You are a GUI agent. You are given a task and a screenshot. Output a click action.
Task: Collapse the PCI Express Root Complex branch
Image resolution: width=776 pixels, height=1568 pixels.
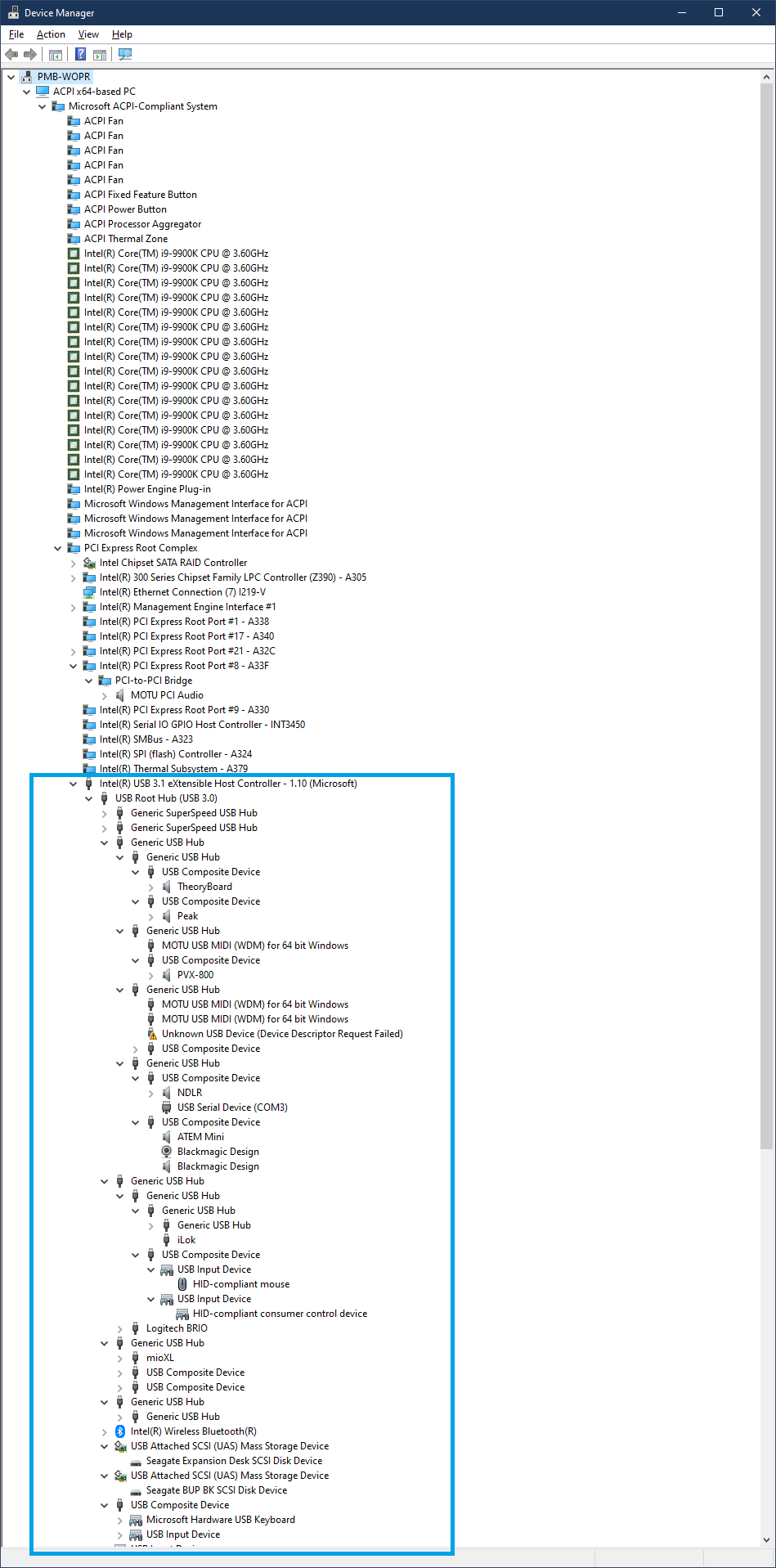[57, 548]
